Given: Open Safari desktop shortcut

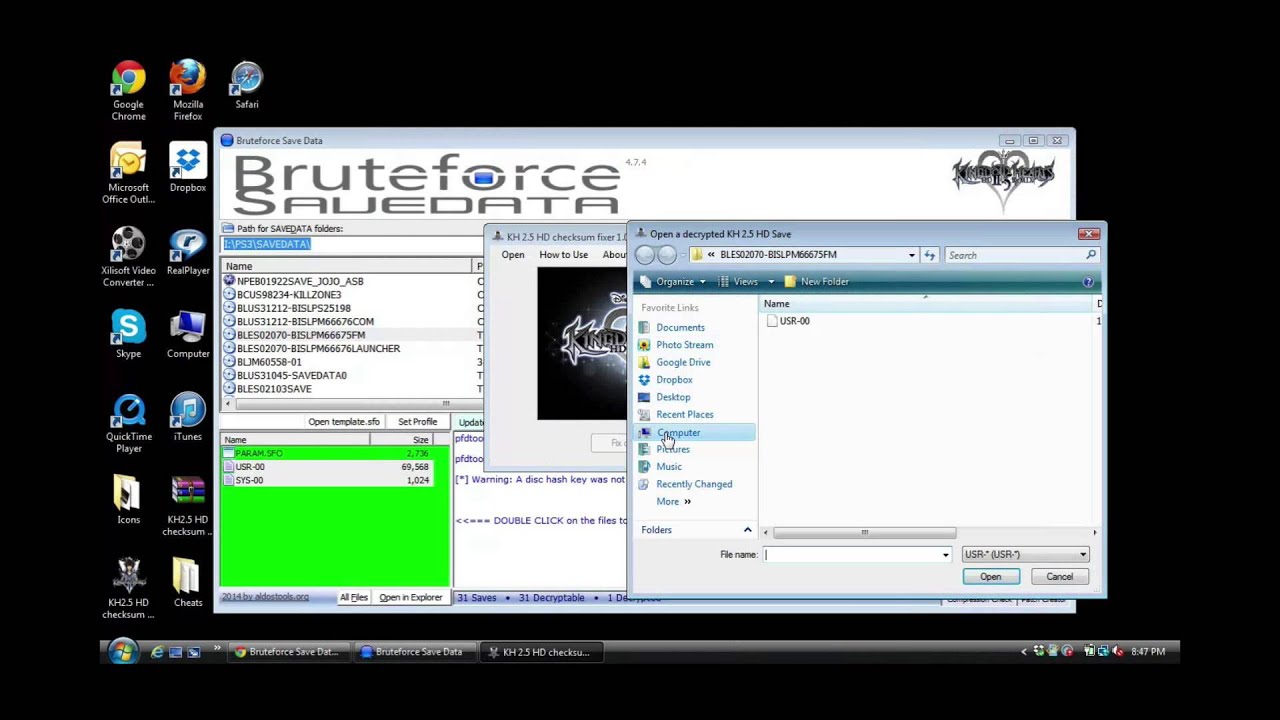Looking at the screenshot, I should (247, 86).
